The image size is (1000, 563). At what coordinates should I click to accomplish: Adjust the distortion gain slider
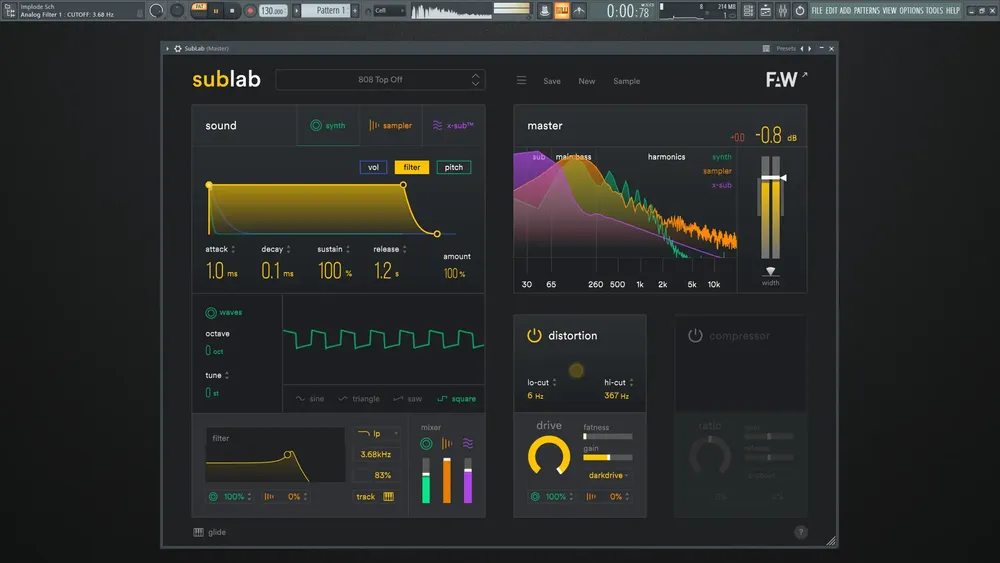pyautogui.click(x=608, y=457)
